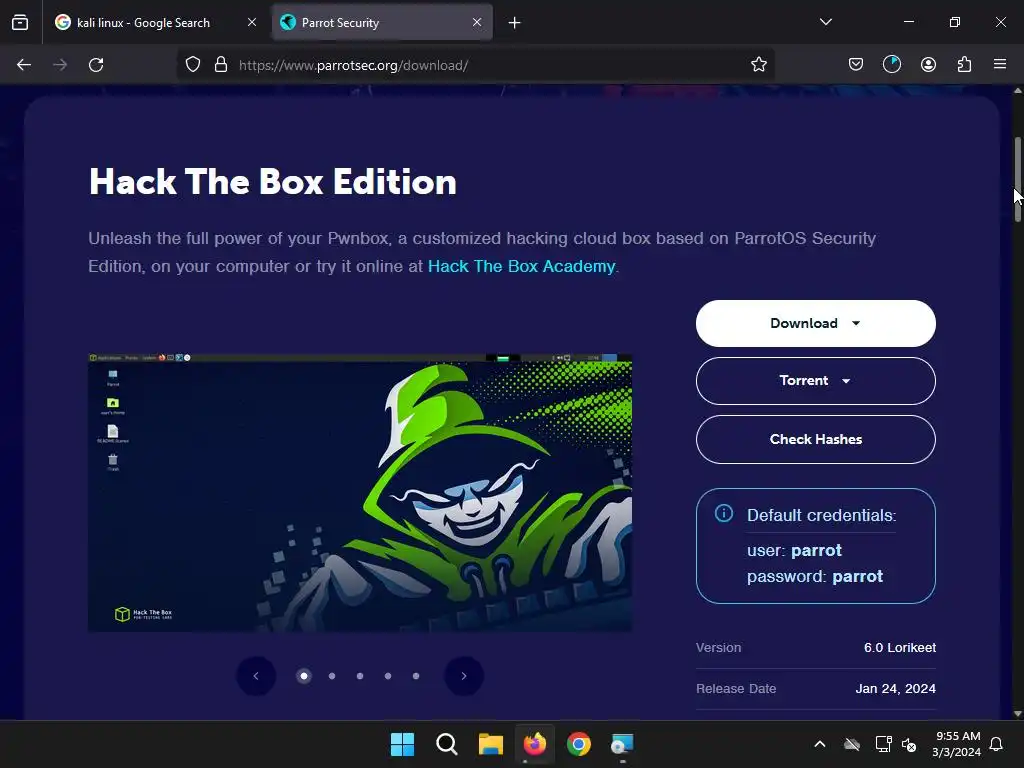Image resolution: width=1024 pixels, height=768 pixels.
Task: Go back to the previous page
Action: pos(24,65)
